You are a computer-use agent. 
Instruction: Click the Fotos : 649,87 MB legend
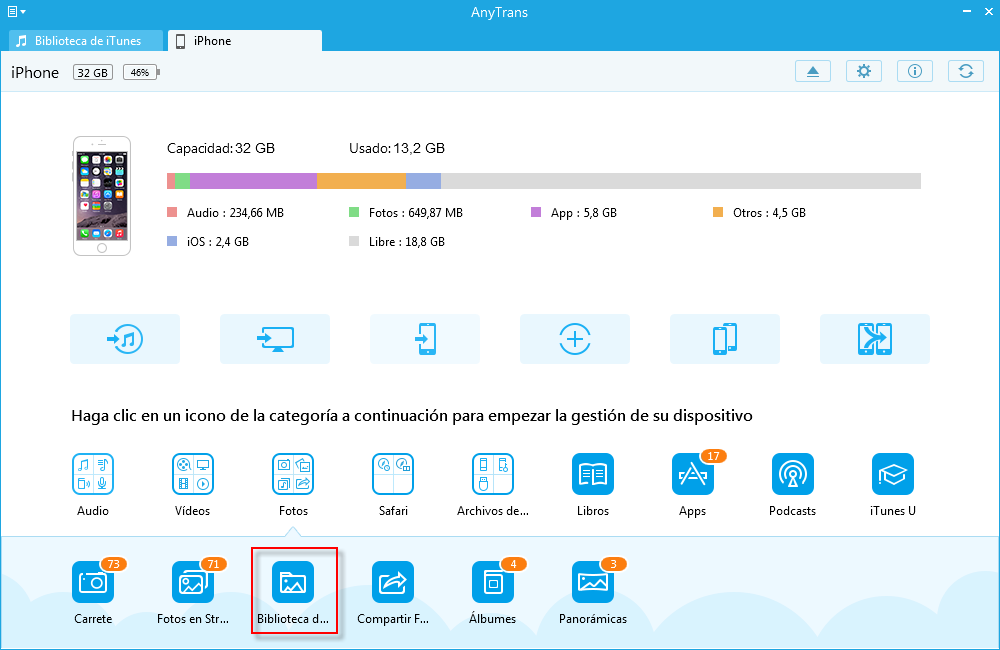[406, 212]
